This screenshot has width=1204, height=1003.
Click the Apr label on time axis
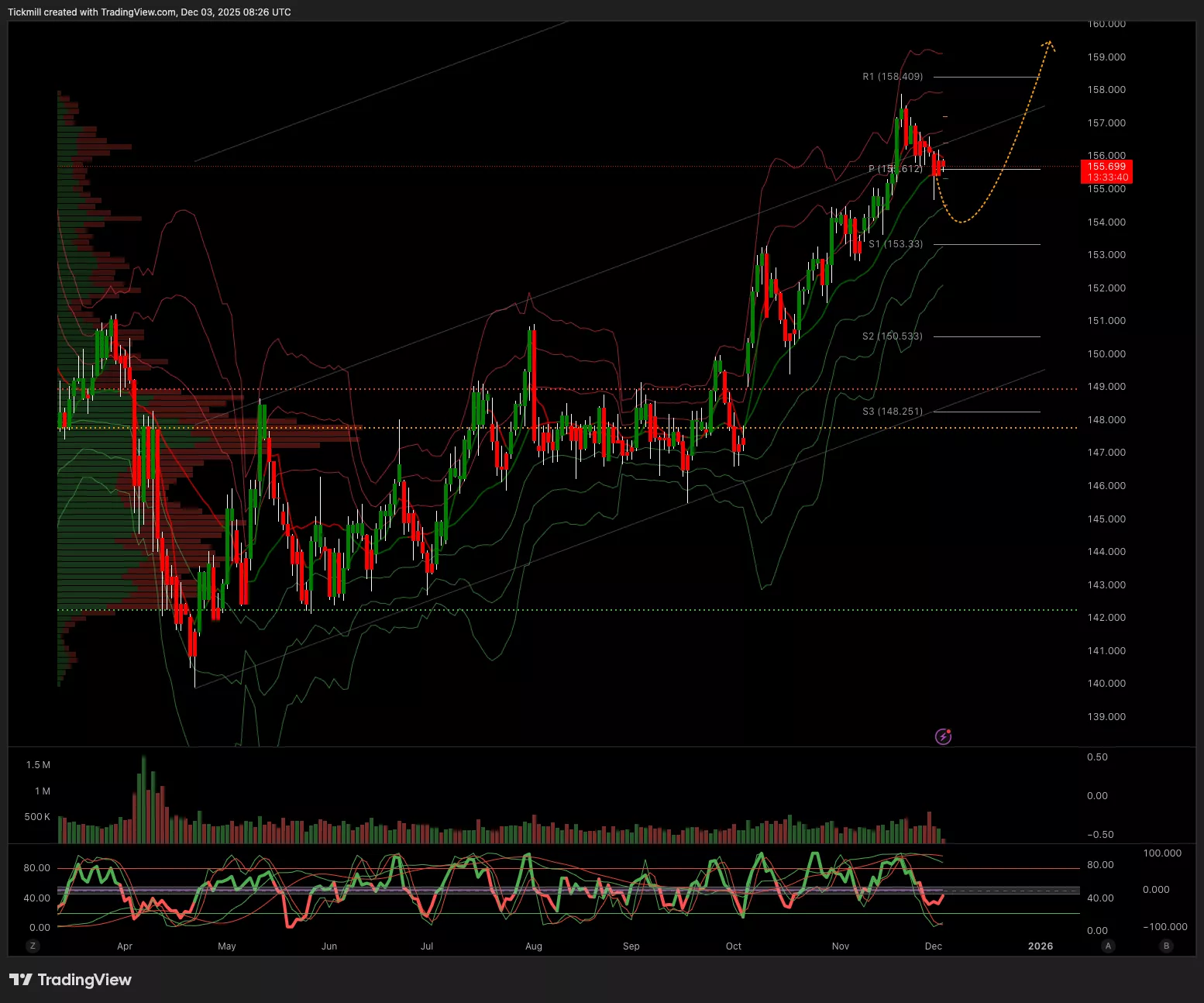[x=125, y=946]
